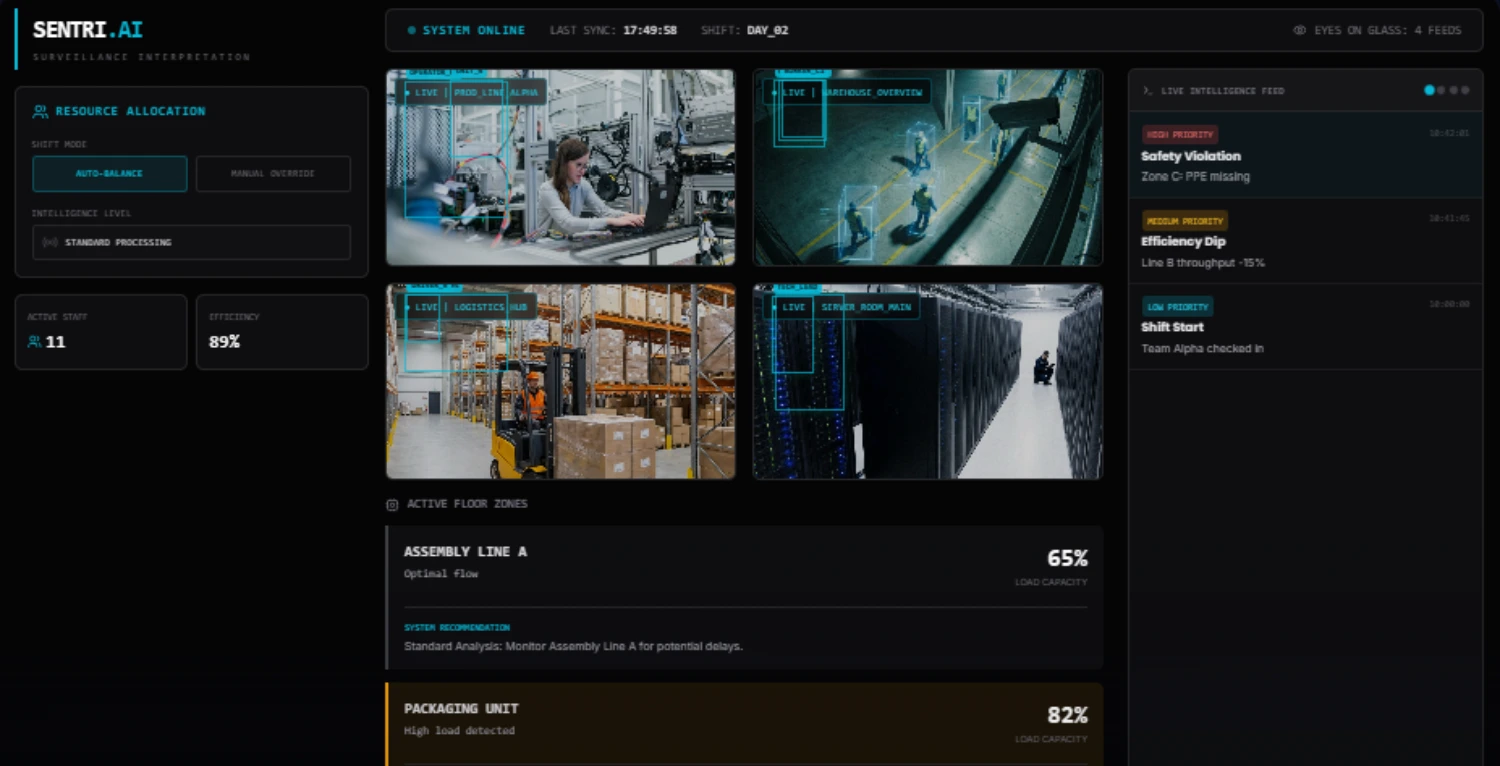Screen dimensions: 1500x766
Task: Click the SENTRI.AI logo title
Action: click(x=88, y=30)
